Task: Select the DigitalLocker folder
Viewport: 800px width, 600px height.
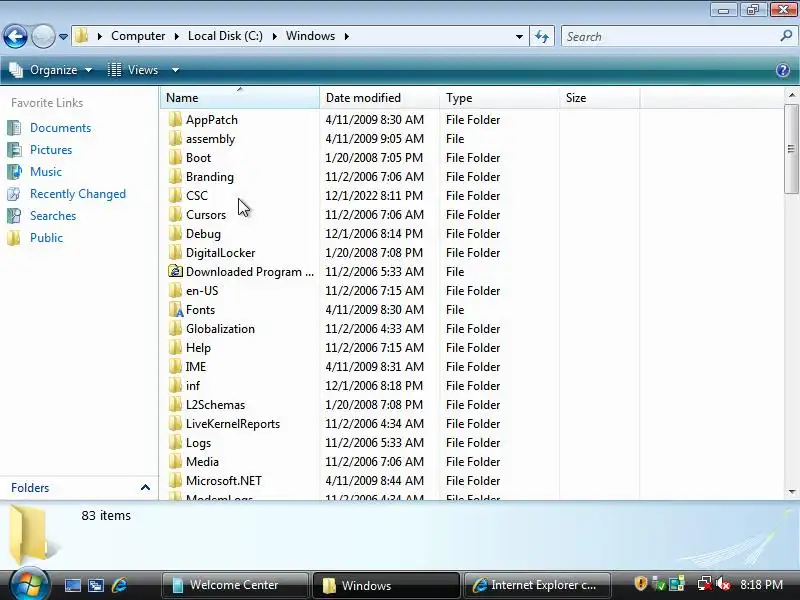Action: pos(220,253)
